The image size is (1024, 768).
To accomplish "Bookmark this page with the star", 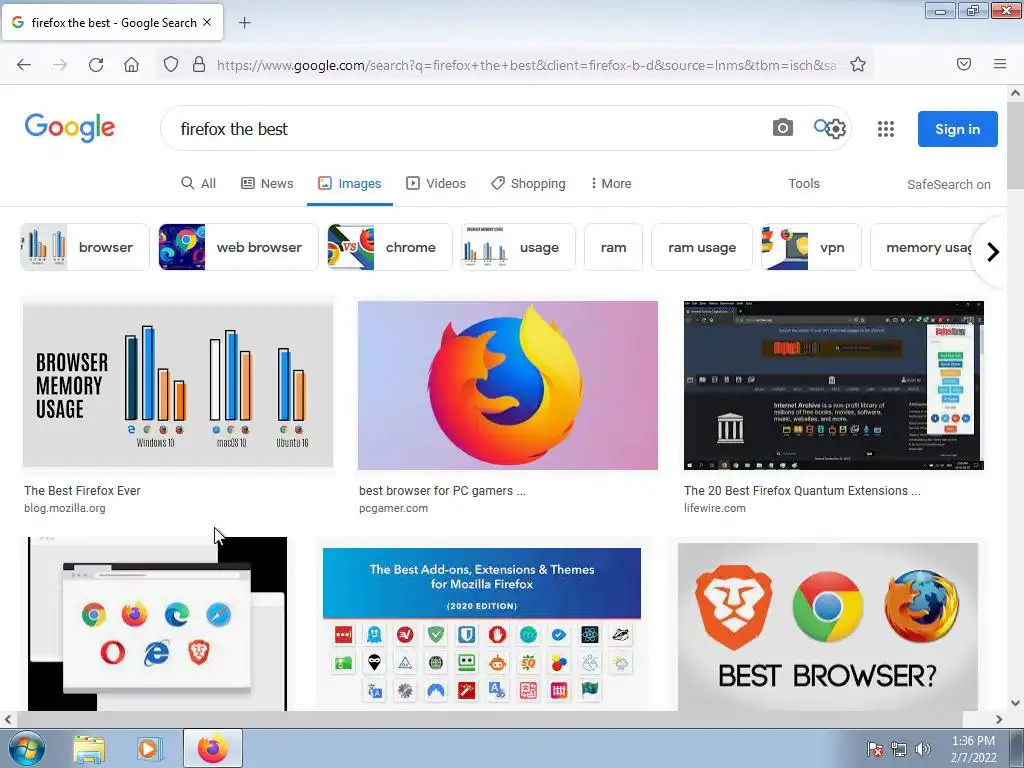I will tap(857, 65).
